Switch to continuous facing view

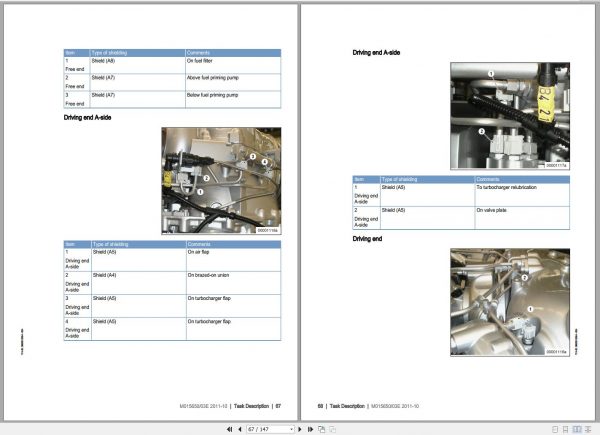coord(588,429)
